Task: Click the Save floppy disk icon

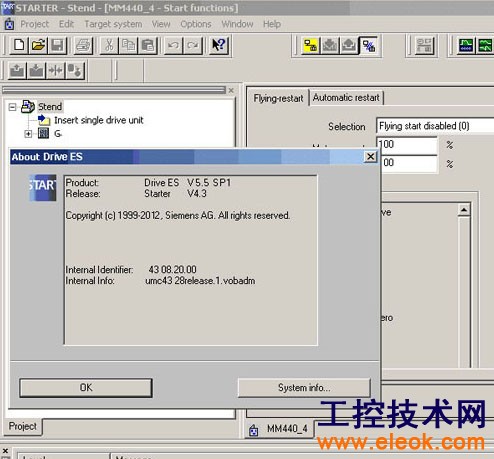Action: [x=57, y=45]
